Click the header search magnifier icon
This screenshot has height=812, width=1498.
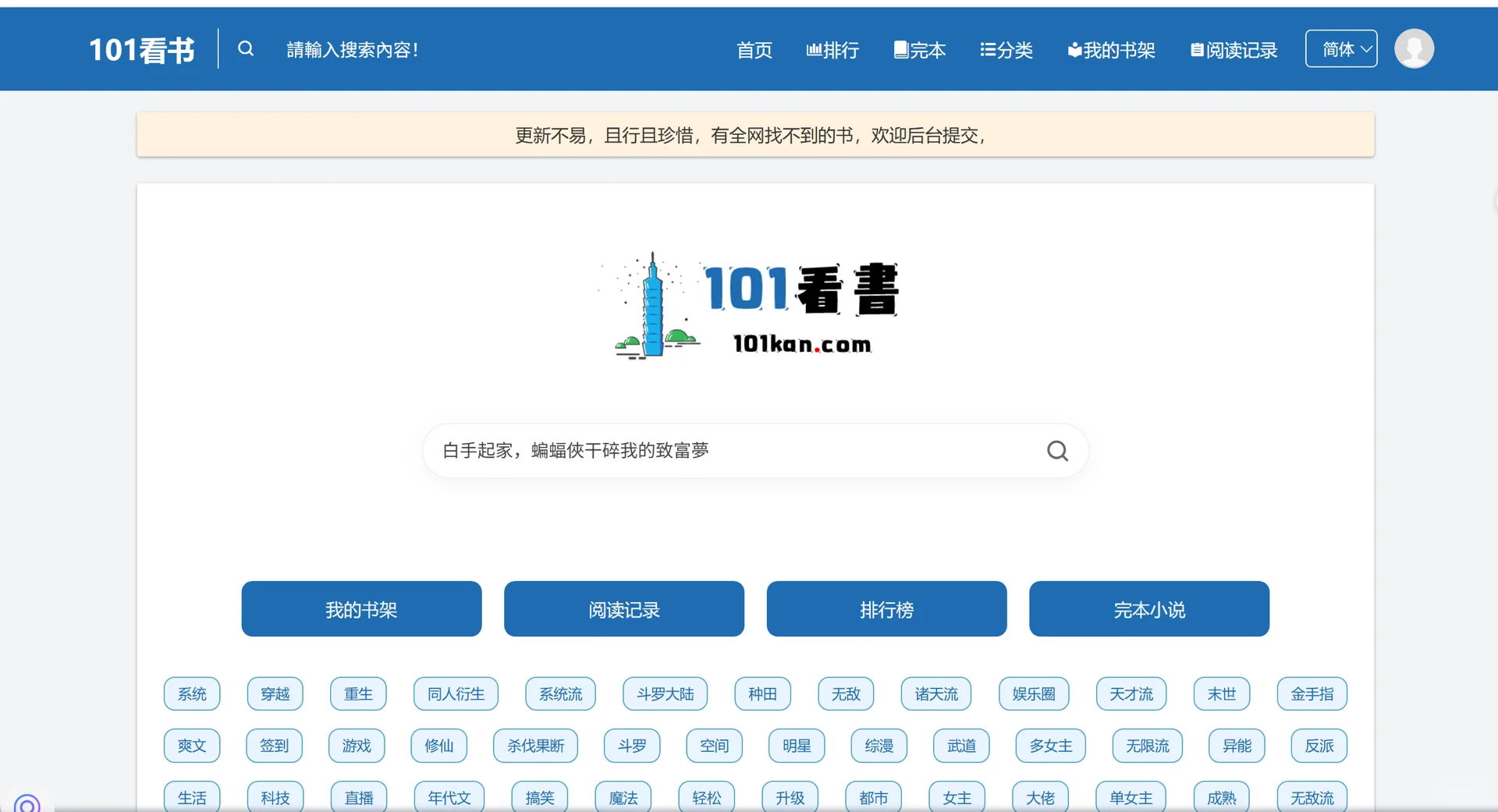246,49
